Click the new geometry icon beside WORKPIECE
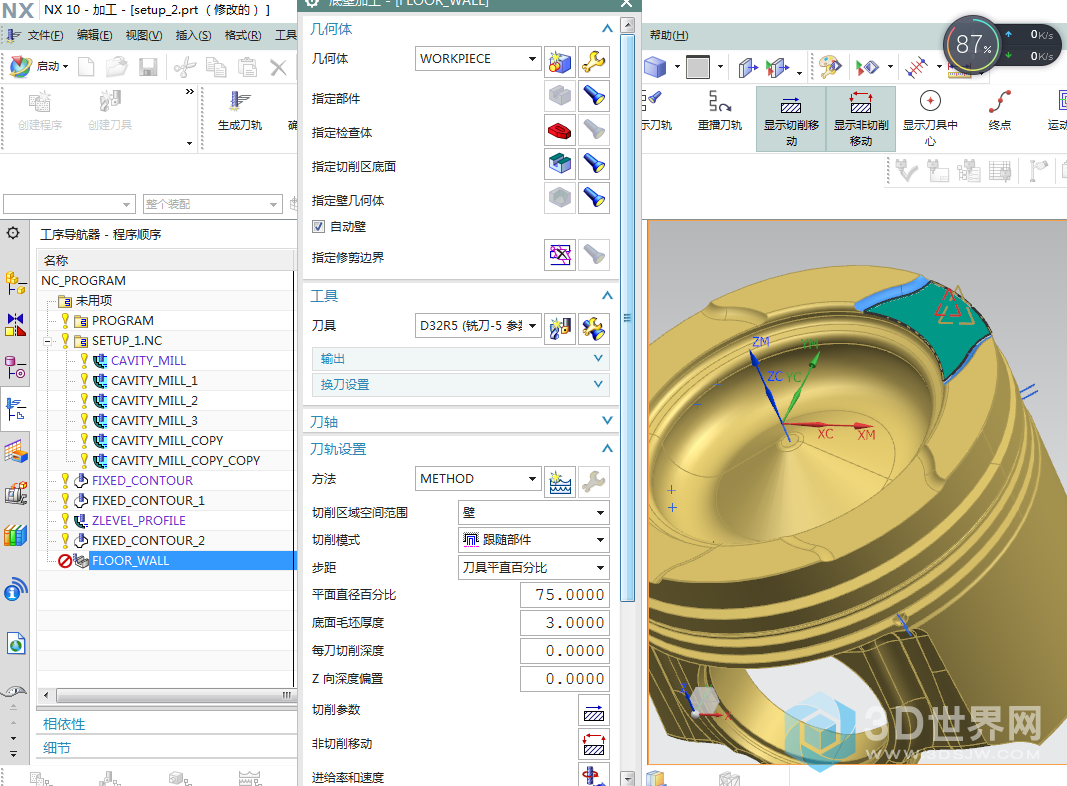Image resolution: width=1067 pixels, height=786 pixels. point(560,61)
